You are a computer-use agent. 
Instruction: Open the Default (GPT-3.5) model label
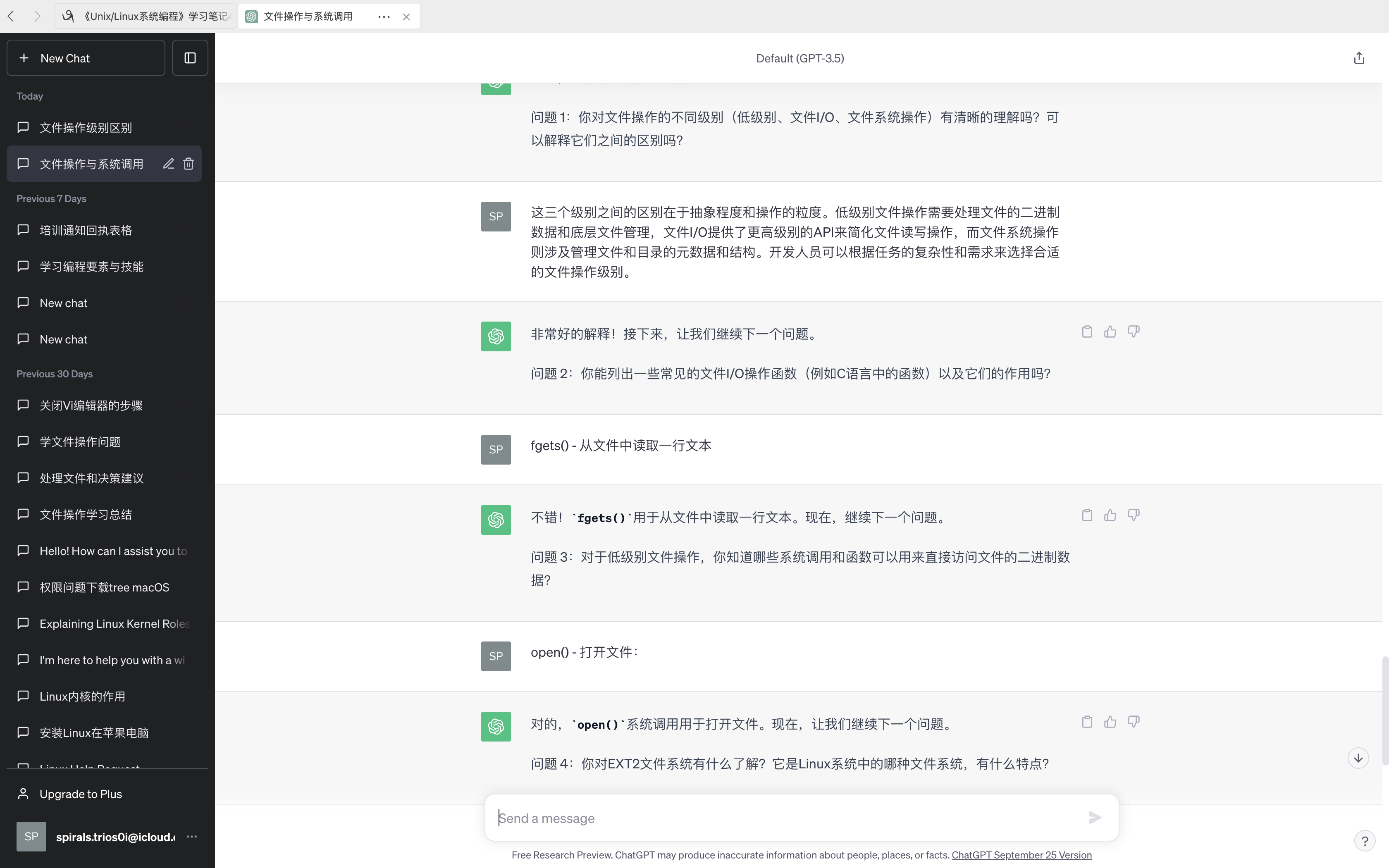(800, 58)
